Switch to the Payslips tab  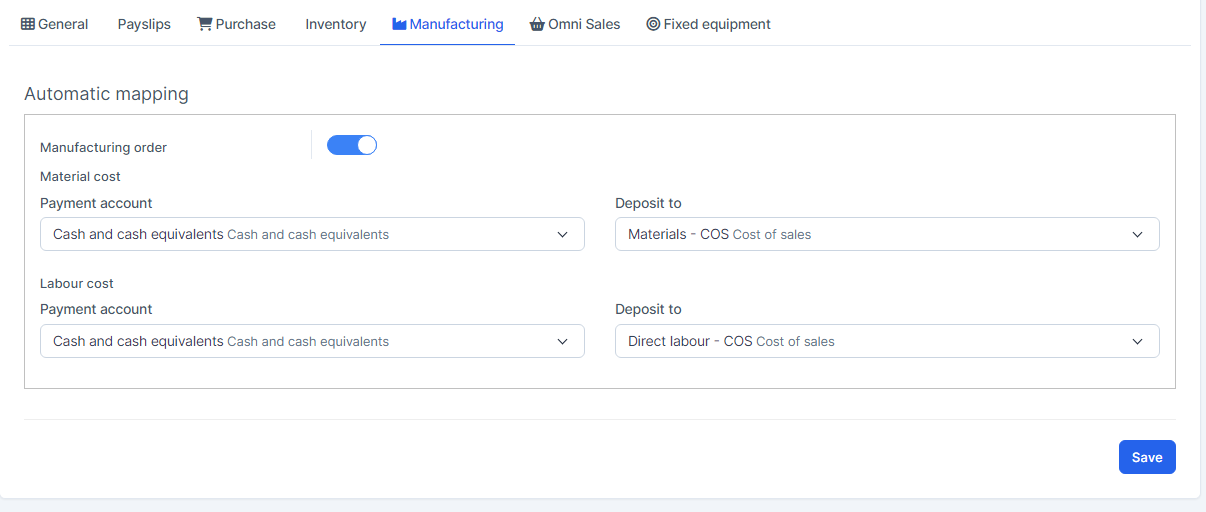[144, 24]
